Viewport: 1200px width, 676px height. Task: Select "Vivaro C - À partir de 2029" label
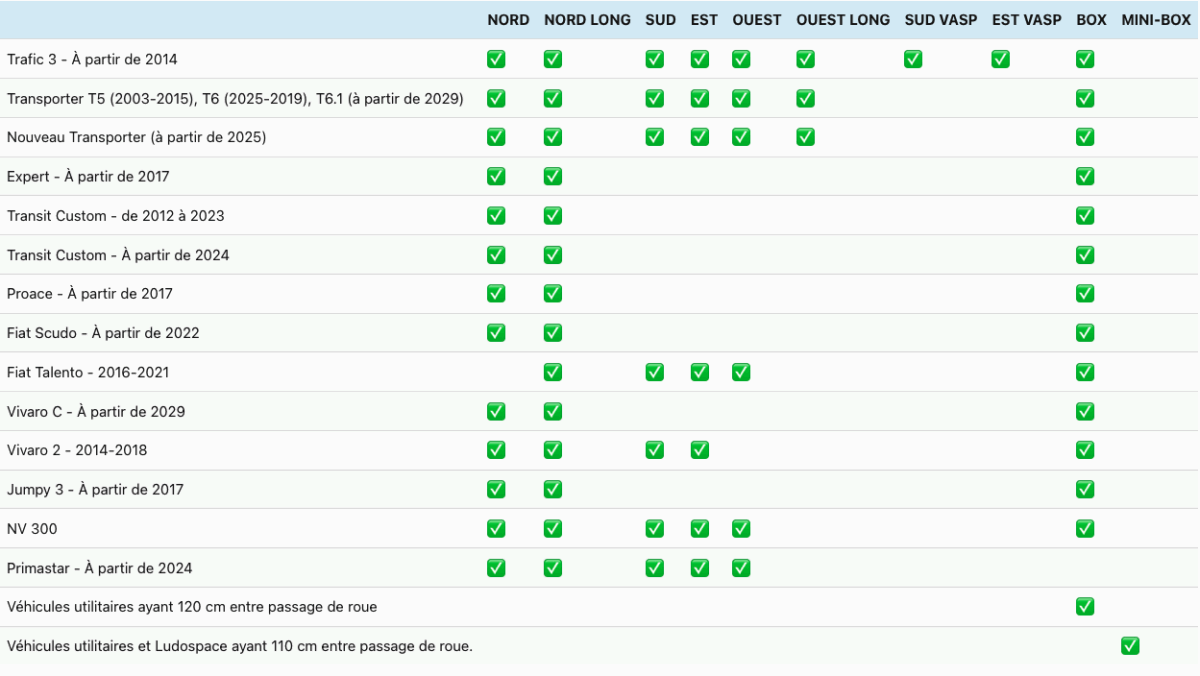click(96, 411)
